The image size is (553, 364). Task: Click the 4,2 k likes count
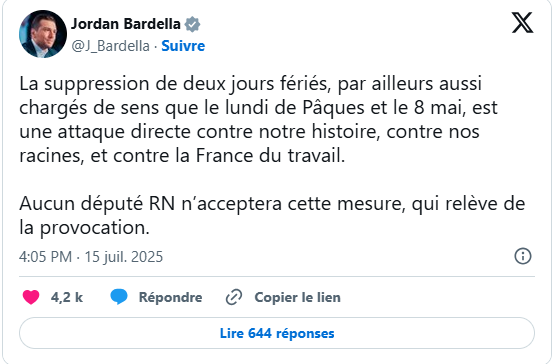(67, 297)
